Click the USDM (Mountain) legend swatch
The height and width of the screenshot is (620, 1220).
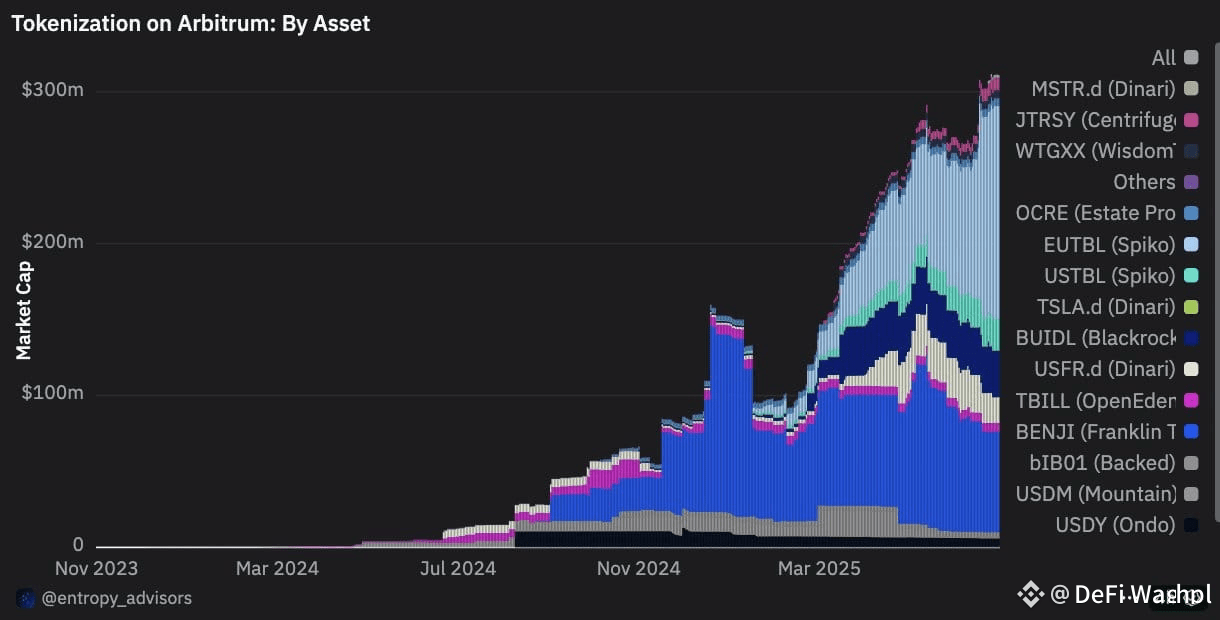pyautogui.click(x=1191, y=493)
